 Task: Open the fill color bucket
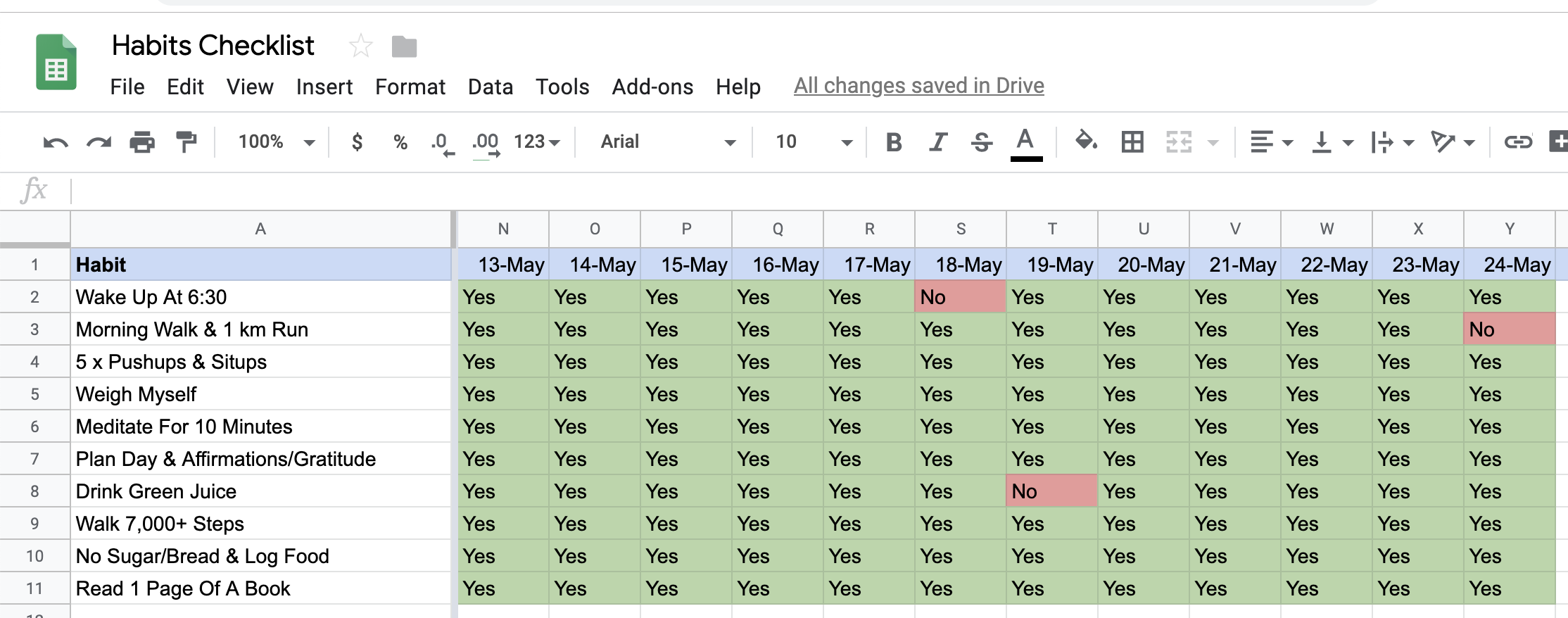1086,141
